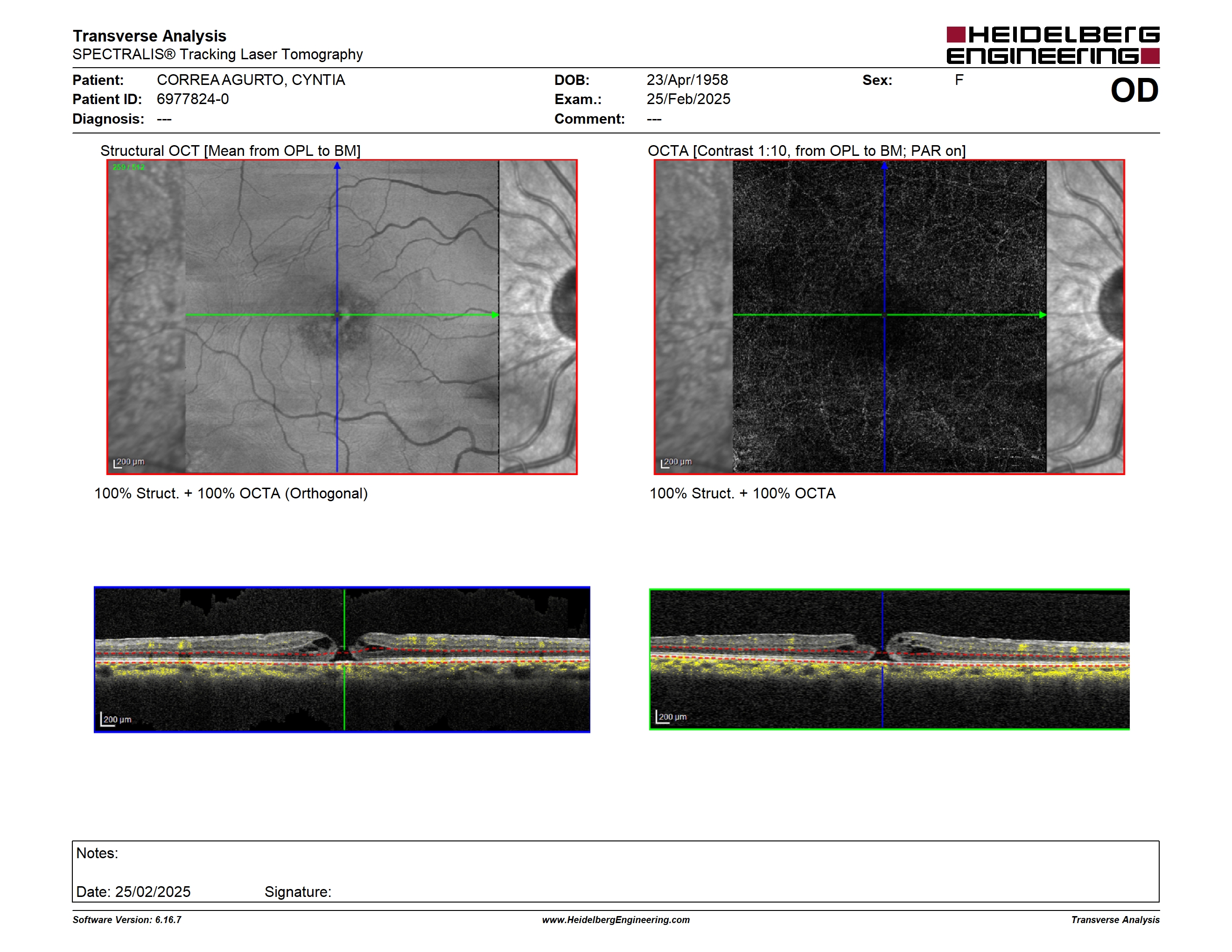Screen dimensions: 1232x952
Task: Click right-side '100% Struct. + 100% OCTA' label
Action: click(742, 493)
